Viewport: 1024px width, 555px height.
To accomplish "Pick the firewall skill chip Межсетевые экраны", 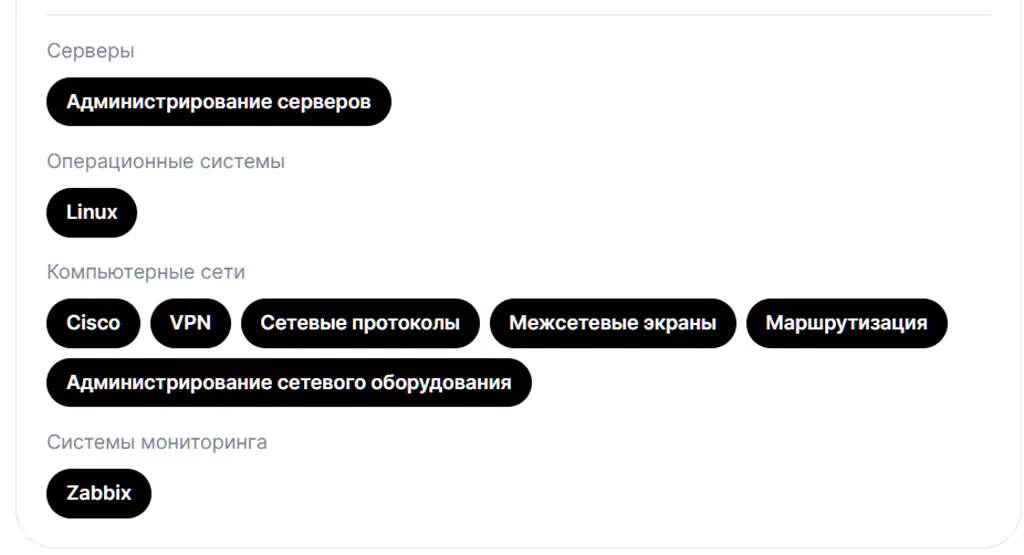I will [612, 323].
